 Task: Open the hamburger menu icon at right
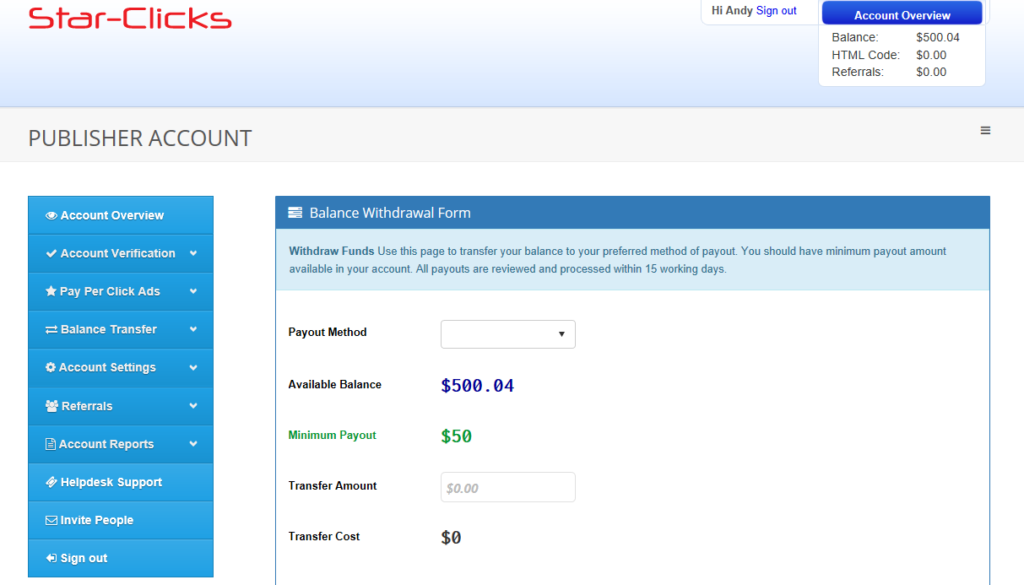pos(985,130)
